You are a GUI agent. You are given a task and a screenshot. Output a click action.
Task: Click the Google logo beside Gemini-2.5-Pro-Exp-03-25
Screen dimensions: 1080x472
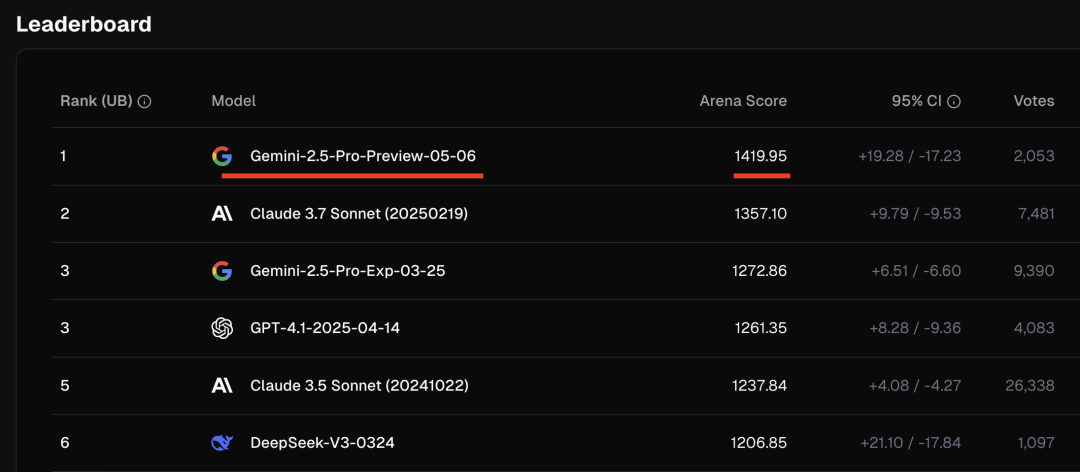[222, 271]
